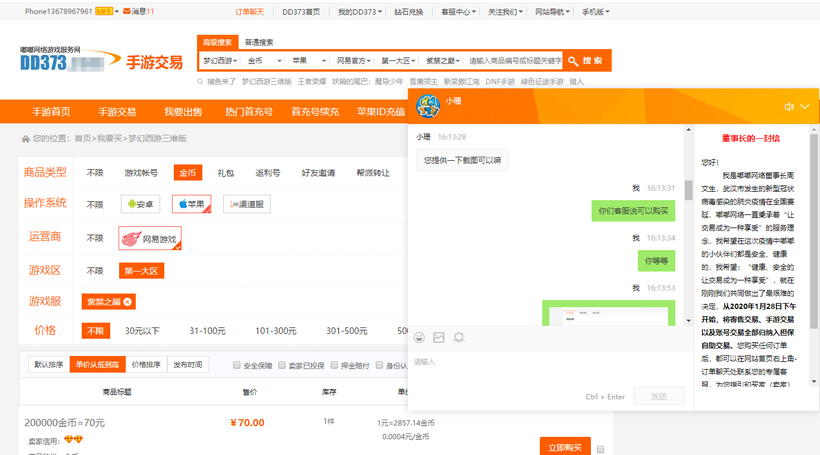Click 钻石兑换 link in top bar
Viewport: 820px width, 455px height.
pos(408,12)
